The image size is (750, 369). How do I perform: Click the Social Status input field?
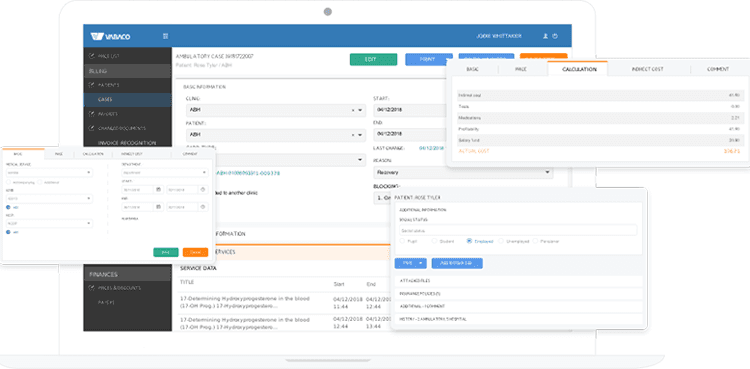click(518, 230)
